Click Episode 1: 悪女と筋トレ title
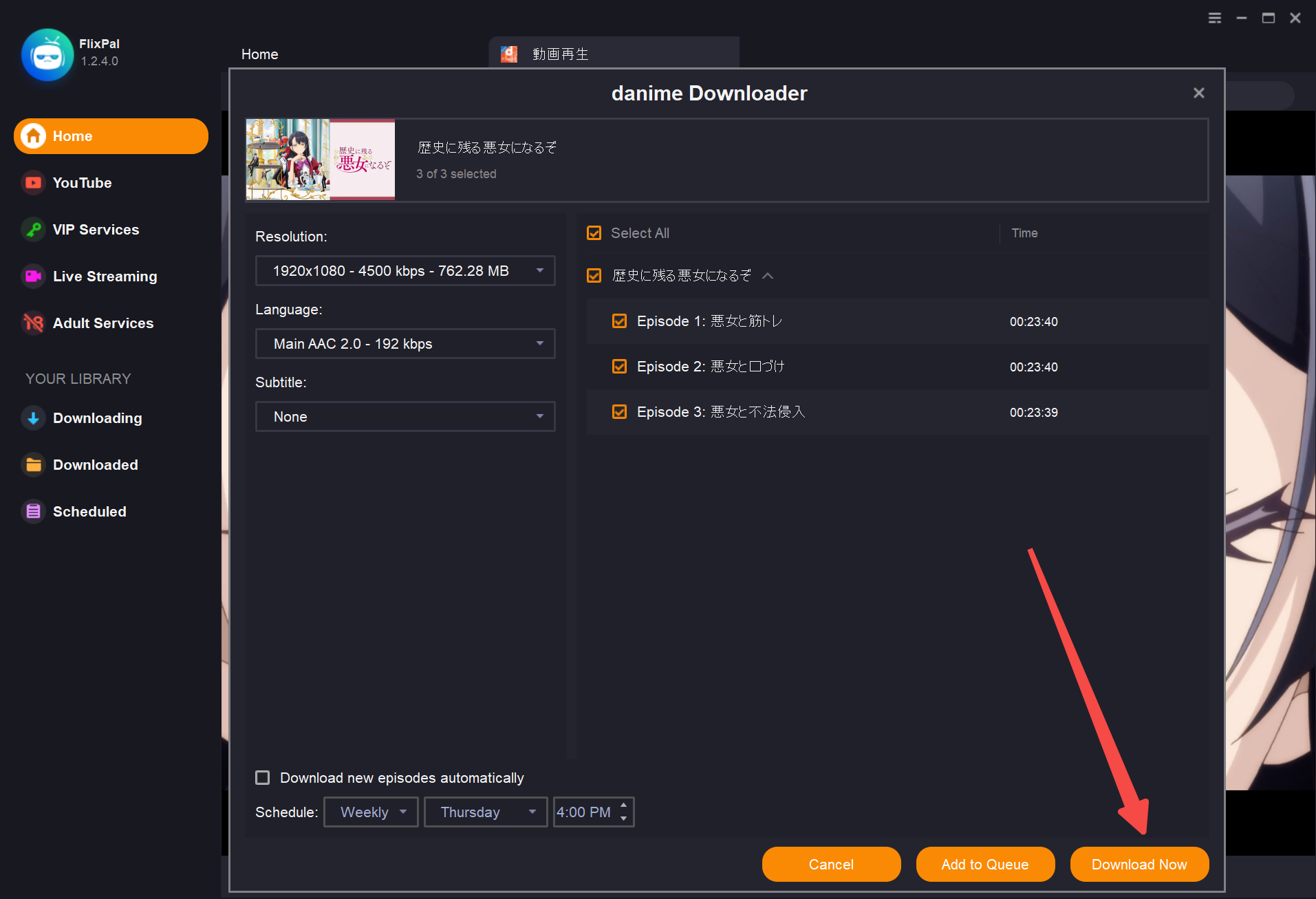The image size is (1316, 899). (709, 321)
